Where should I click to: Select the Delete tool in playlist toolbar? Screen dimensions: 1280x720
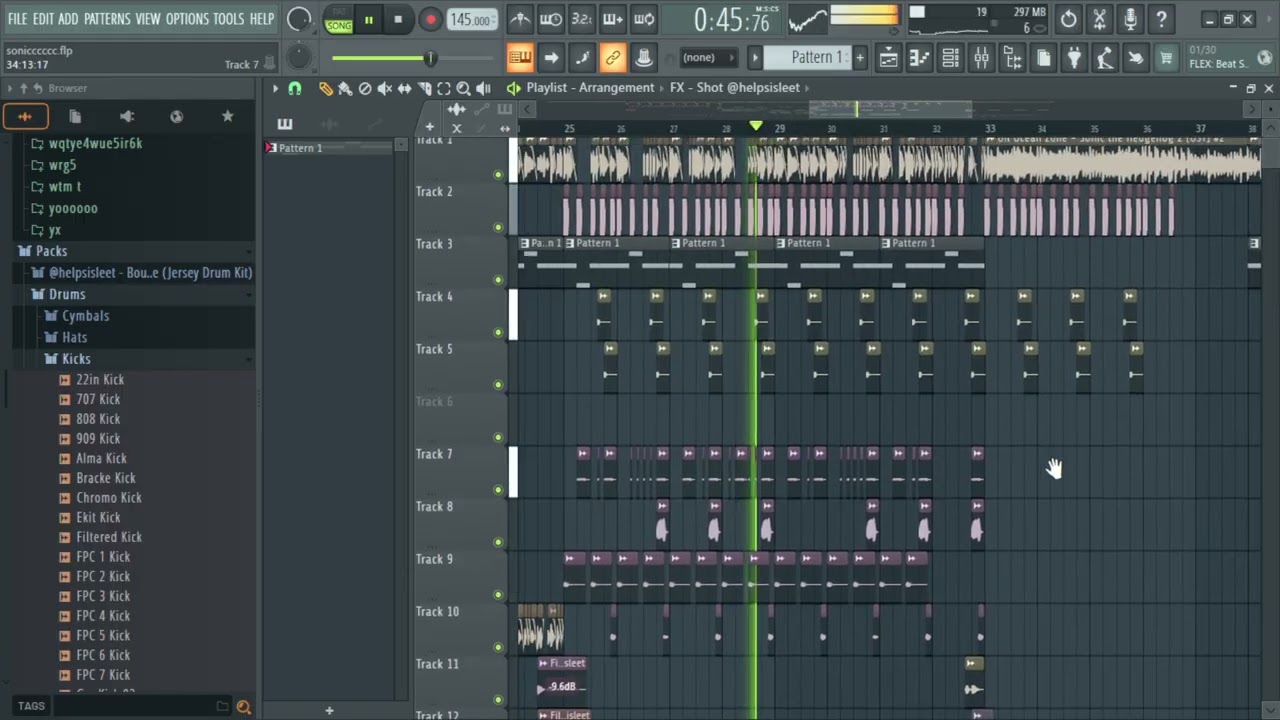click(365, 88)
